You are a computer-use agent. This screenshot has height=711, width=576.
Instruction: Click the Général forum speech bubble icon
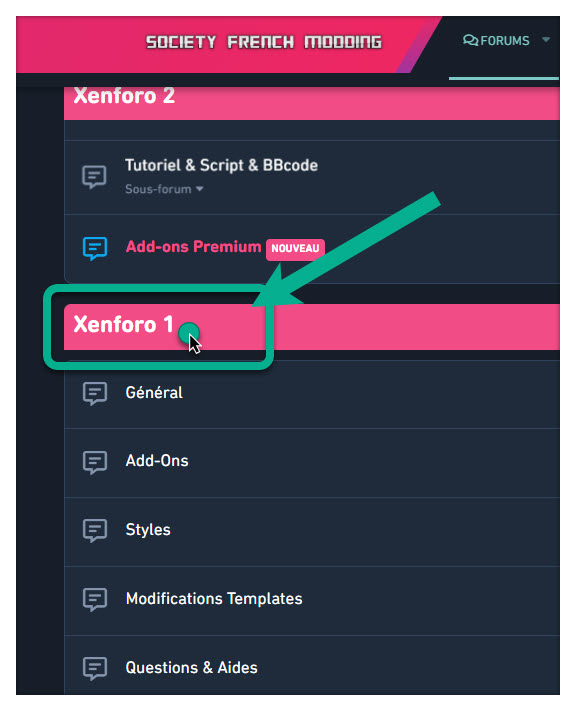[x=95, y=393]
